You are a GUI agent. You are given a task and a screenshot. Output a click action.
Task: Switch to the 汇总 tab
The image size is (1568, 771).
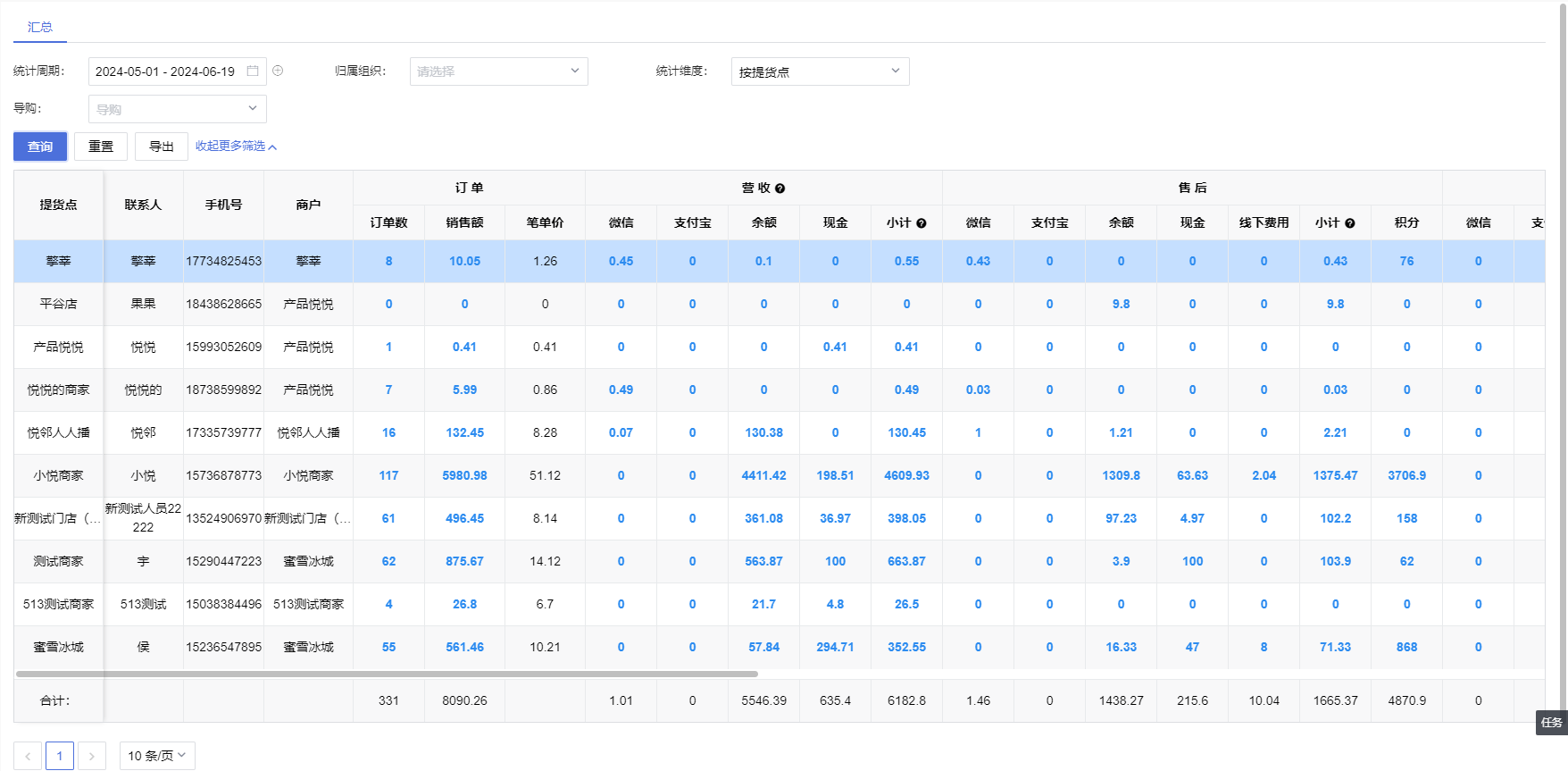(x=40, y=27)
